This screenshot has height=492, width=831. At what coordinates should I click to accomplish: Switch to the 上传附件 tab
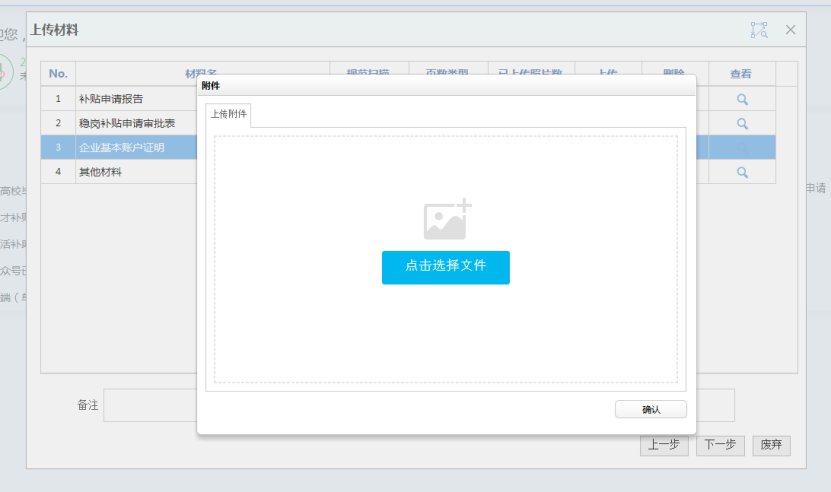(228, 115)
